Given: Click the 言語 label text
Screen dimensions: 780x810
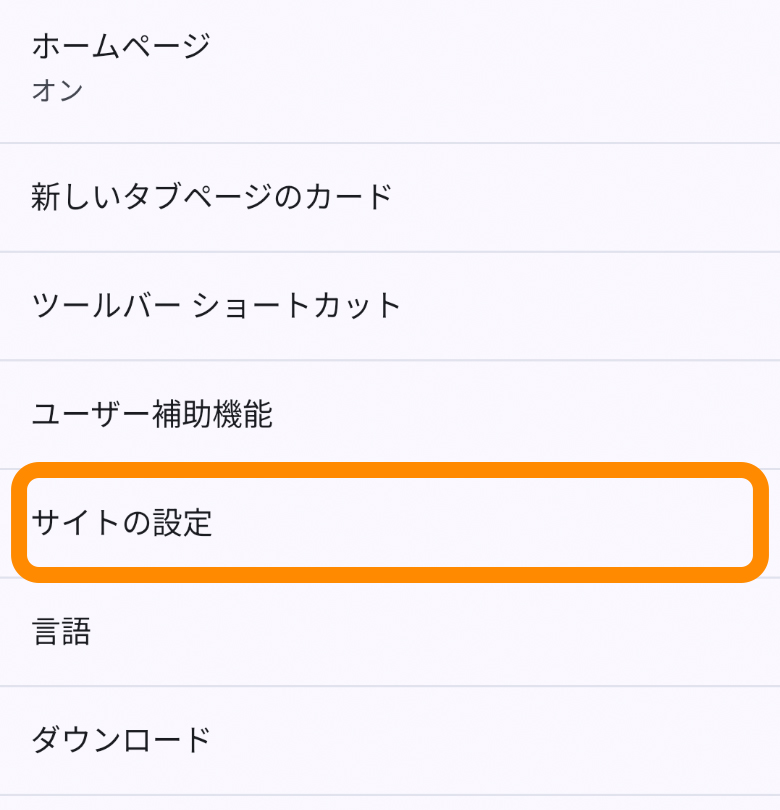Looking at the screenshot, I should [61, 632].
